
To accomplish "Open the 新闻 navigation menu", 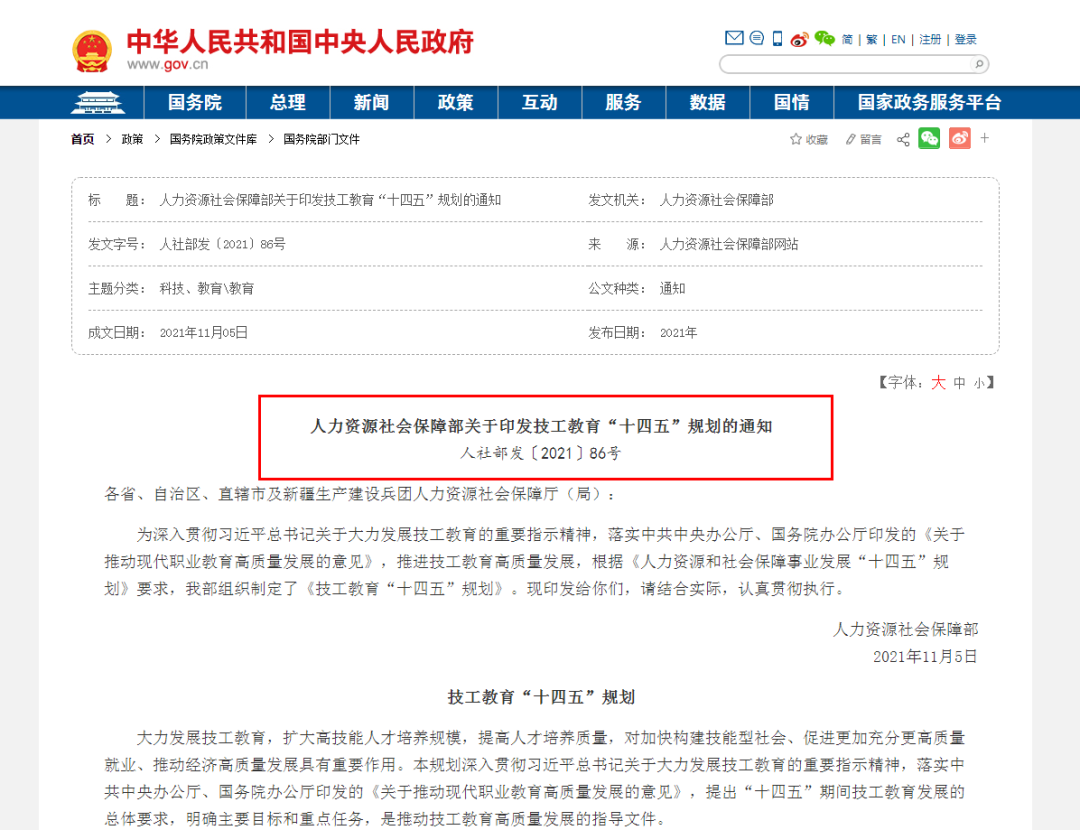I will [x=372, y=102].
